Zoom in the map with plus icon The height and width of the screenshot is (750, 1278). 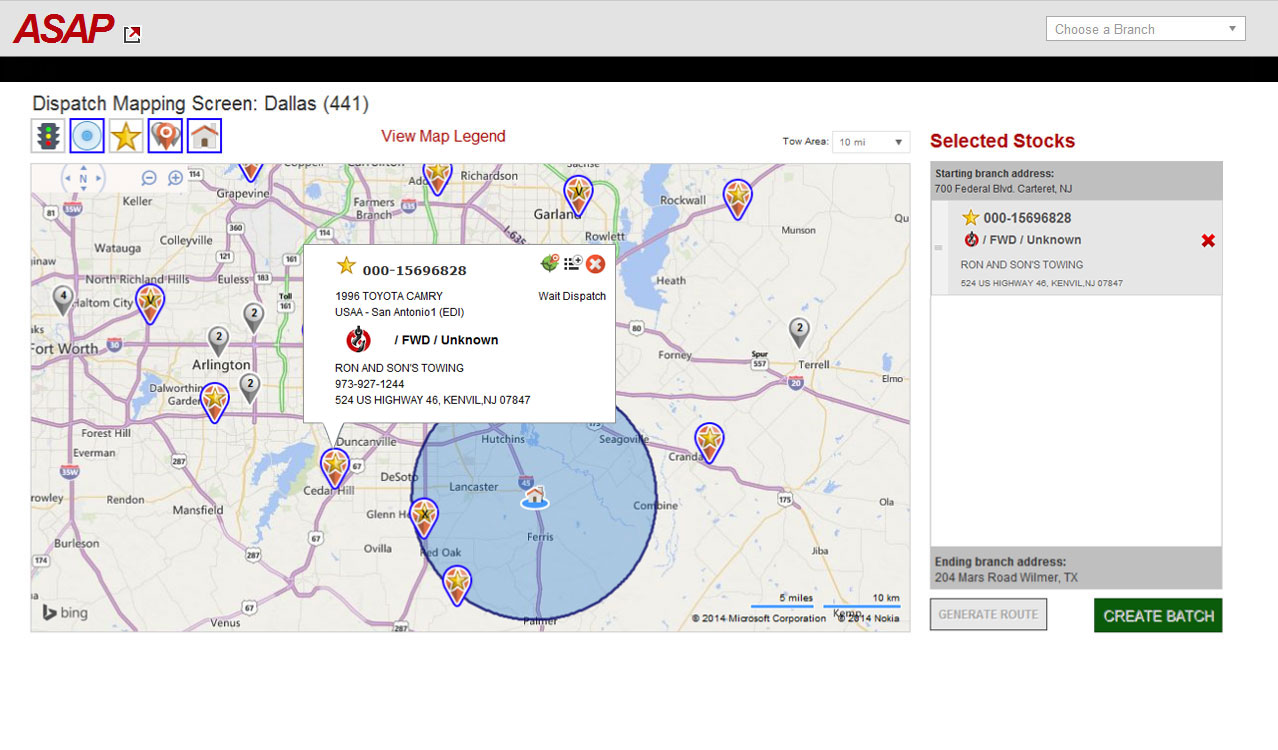(175, 178)
